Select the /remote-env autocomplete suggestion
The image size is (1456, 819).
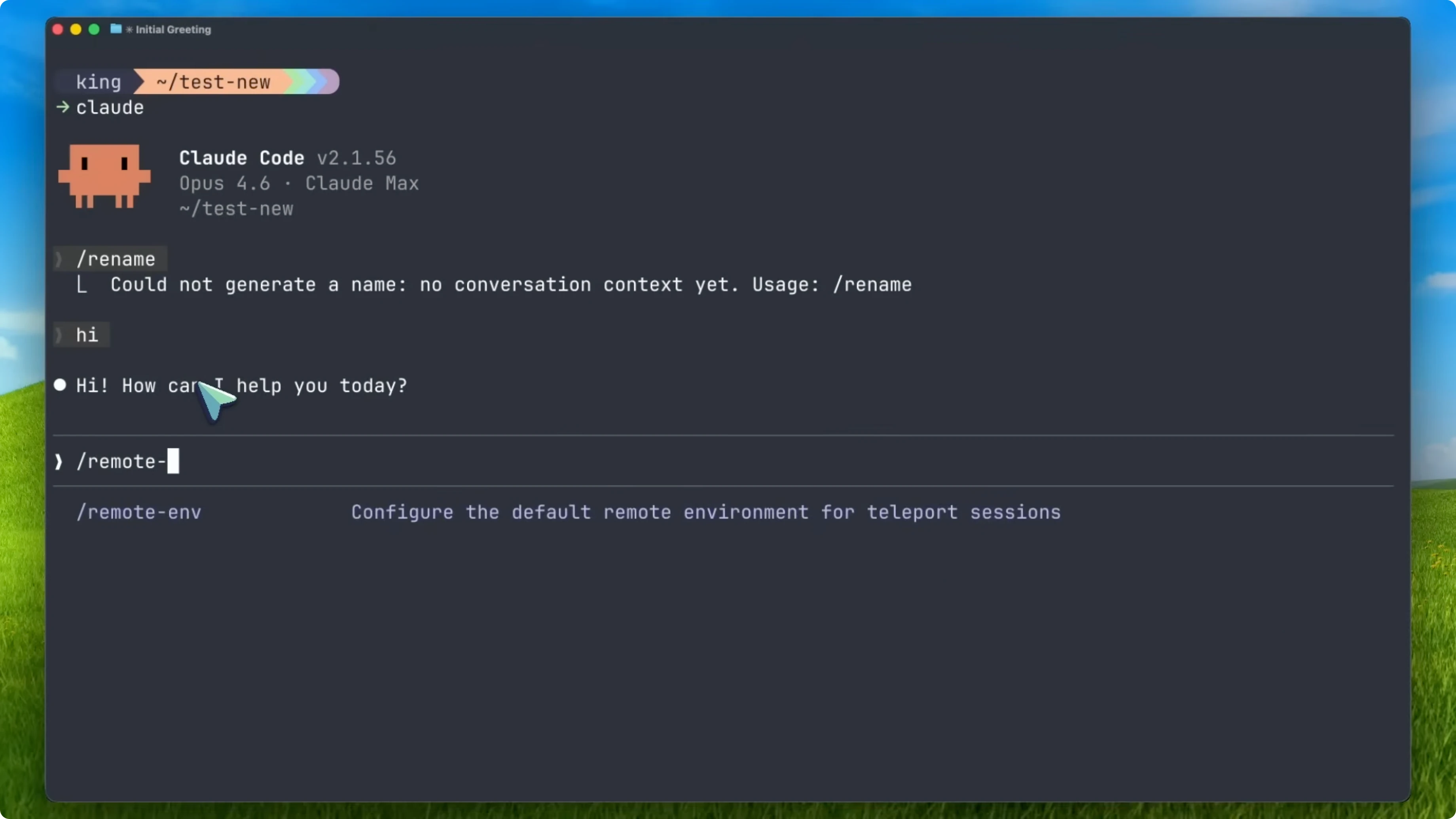pos(138,512)
